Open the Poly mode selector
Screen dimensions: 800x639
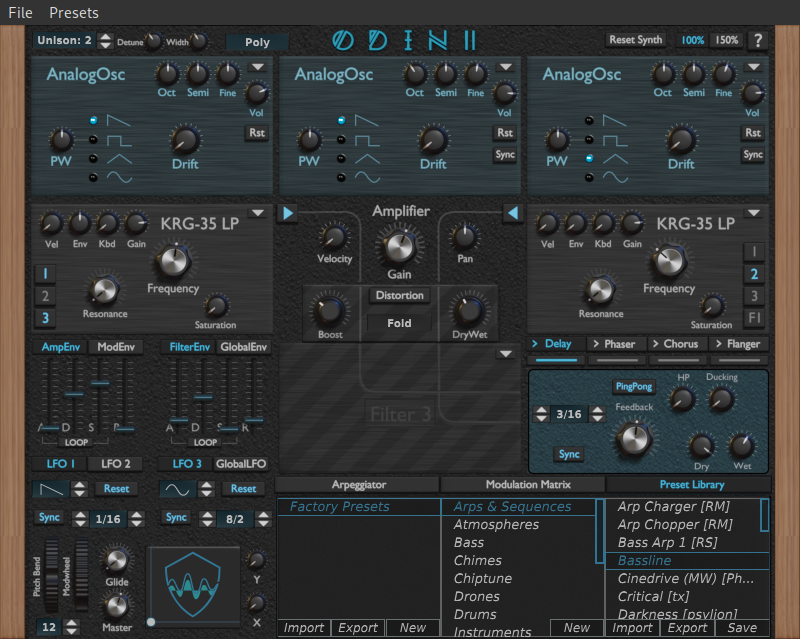click(257, 42)
